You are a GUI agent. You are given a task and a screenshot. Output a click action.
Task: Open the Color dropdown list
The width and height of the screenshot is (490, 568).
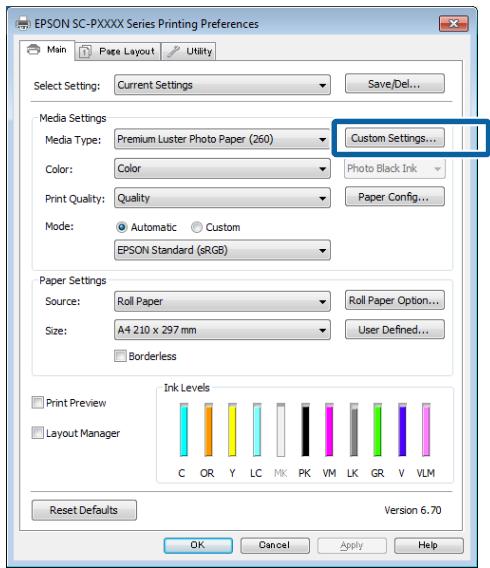(222, 168)
